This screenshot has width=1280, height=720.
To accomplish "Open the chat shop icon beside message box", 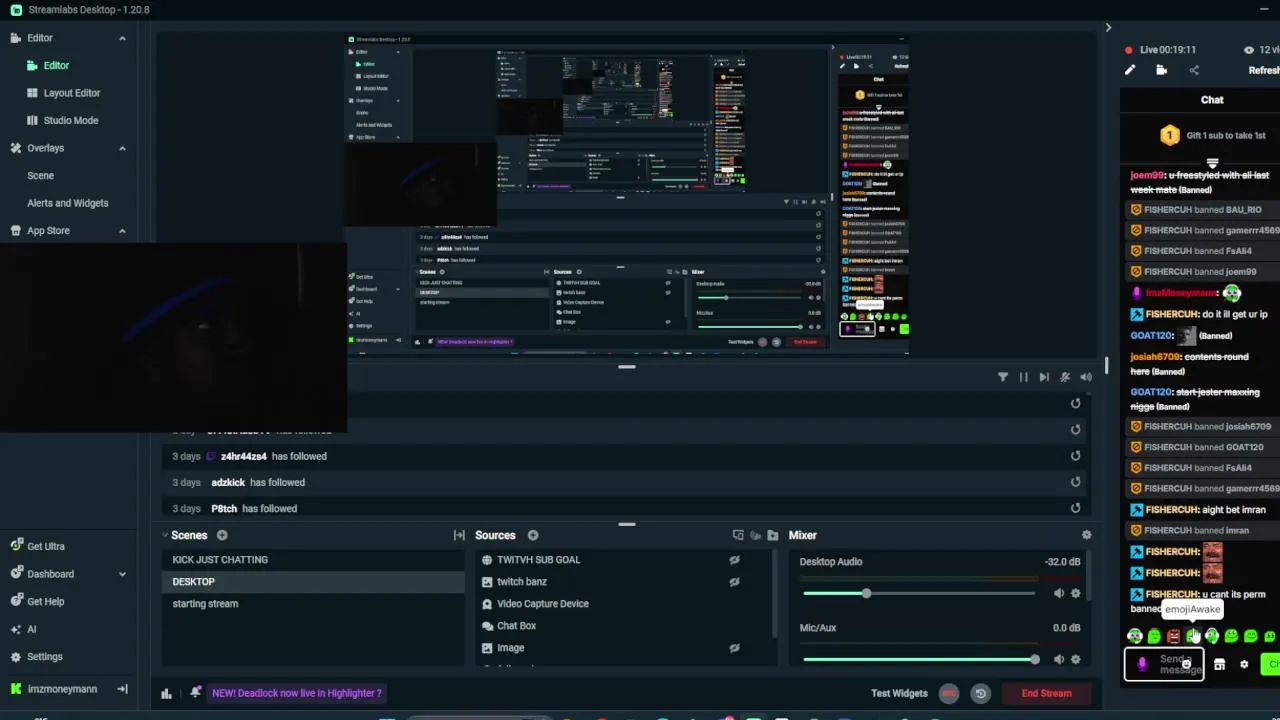I will tap(1219, 664).
